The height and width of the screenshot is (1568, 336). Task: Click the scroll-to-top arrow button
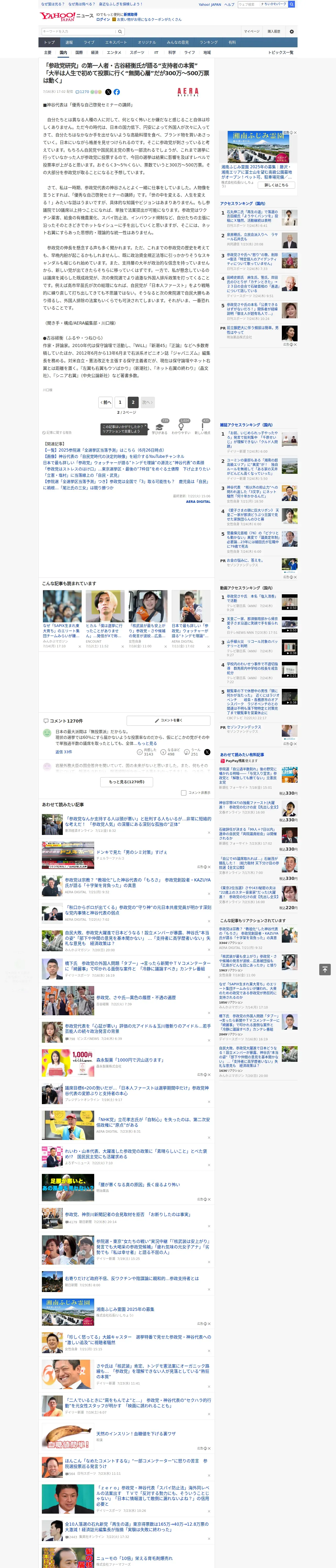pos(325,970)
